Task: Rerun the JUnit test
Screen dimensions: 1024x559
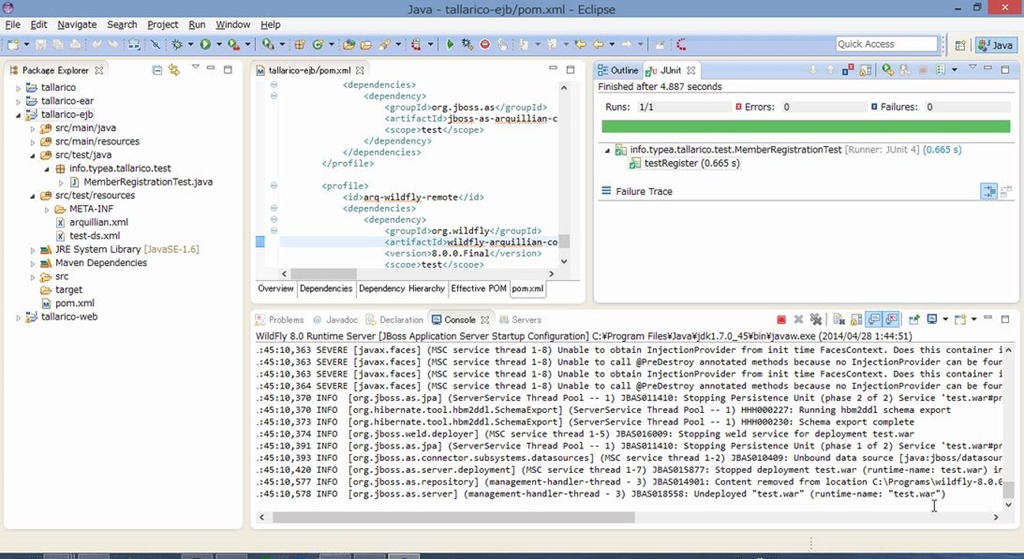Action: click(x=887, y=70)
